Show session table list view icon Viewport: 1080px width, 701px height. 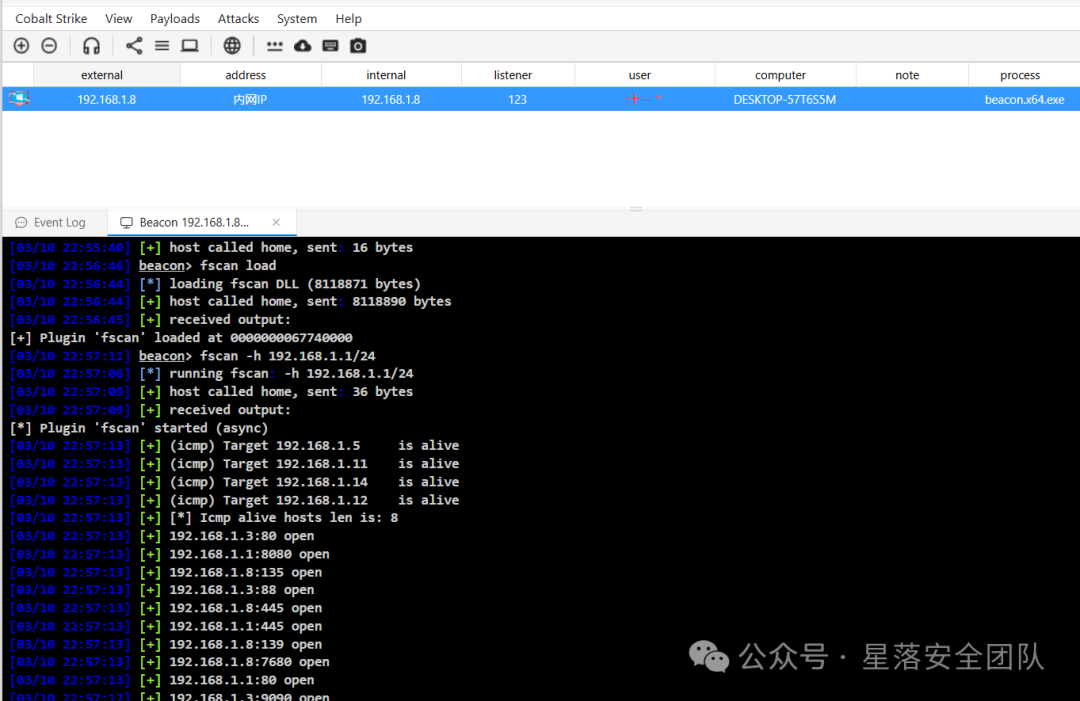point(162,45)
